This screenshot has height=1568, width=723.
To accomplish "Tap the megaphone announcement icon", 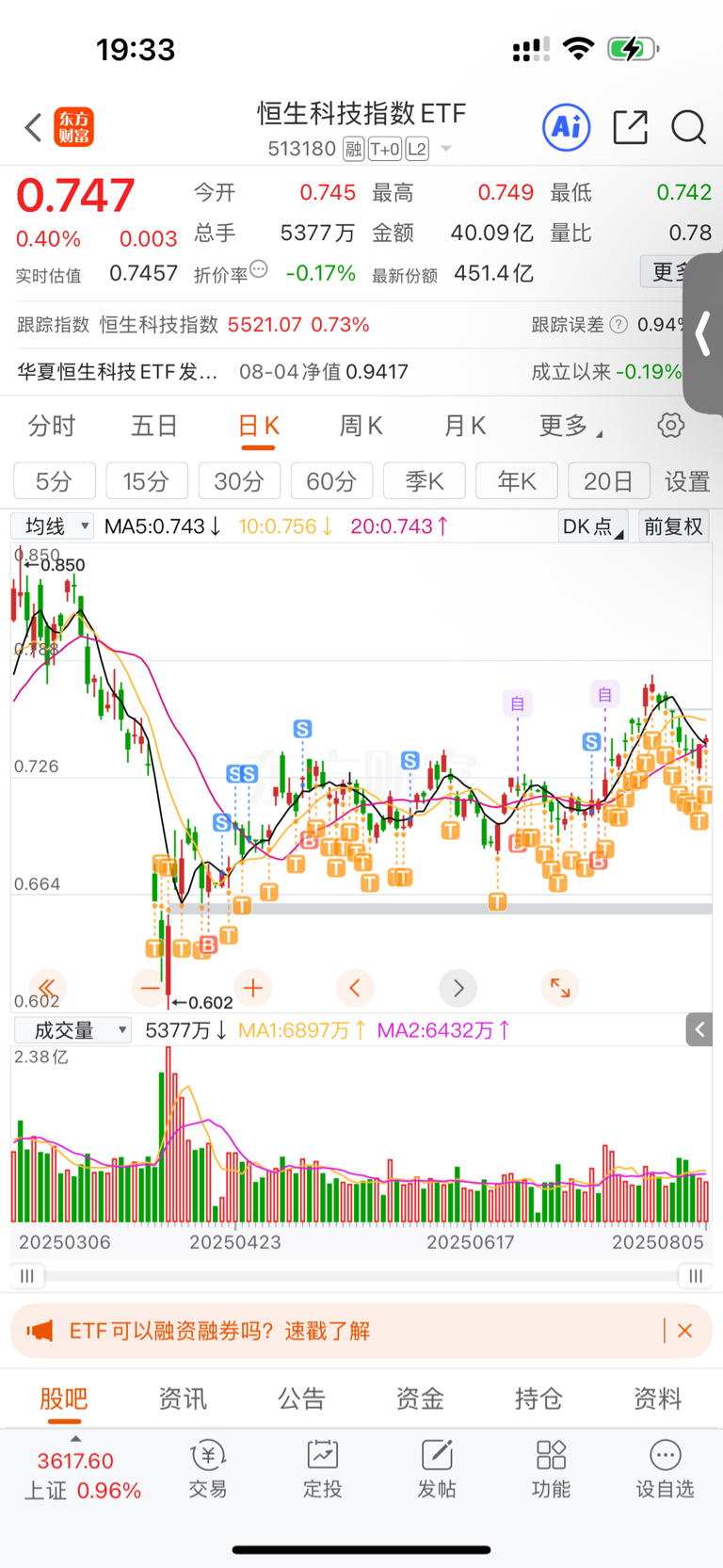I will (x=40, y=1331).
